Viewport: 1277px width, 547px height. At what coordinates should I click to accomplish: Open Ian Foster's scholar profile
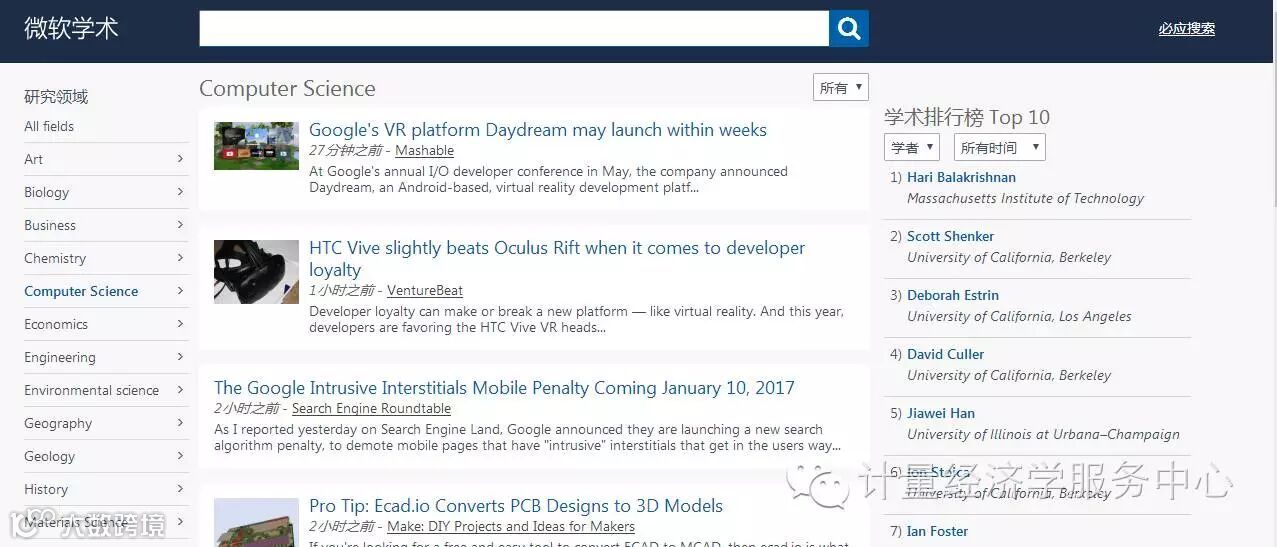coord(937,532)
